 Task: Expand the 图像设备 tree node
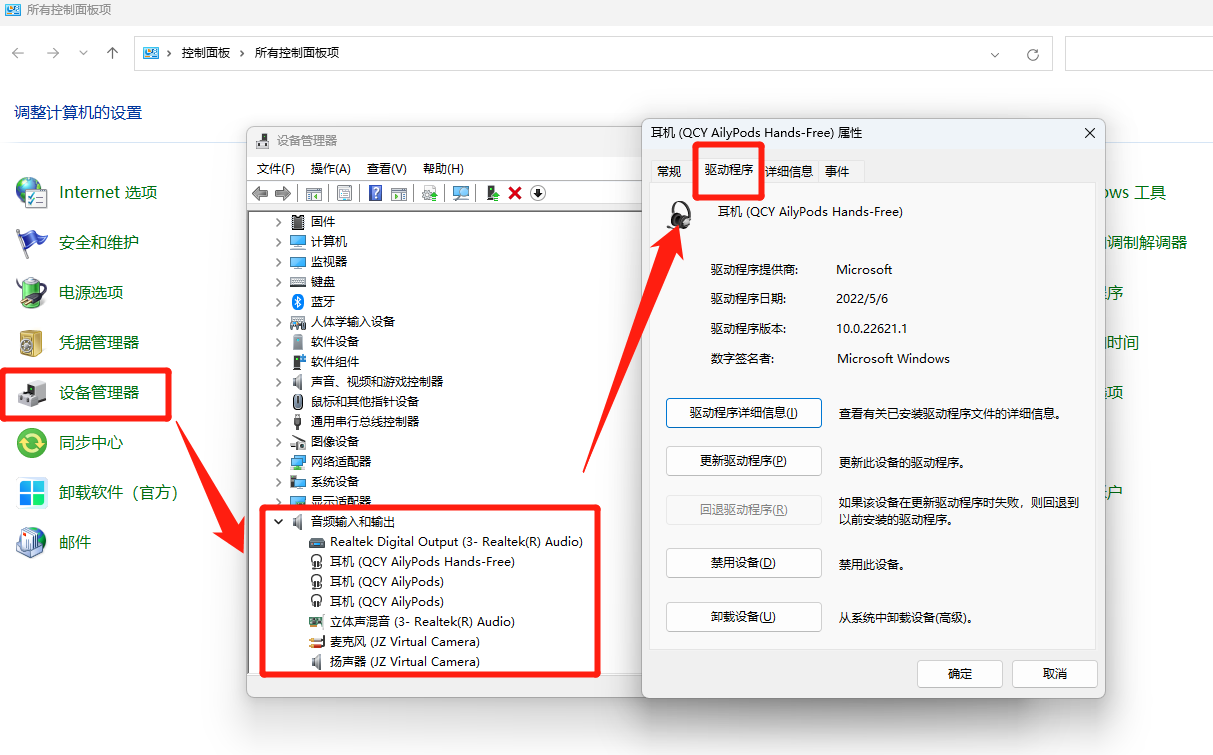pos(279,441)
